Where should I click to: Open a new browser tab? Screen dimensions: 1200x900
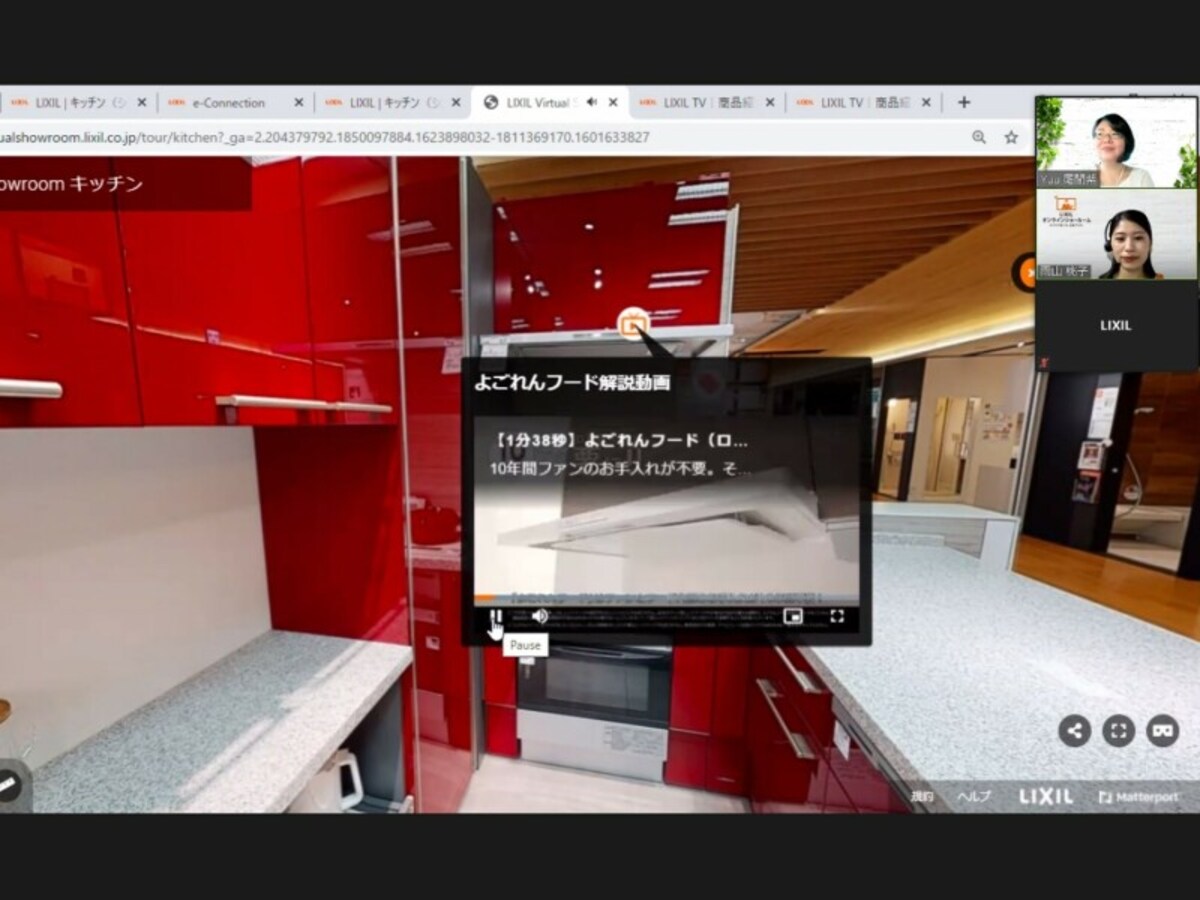pyautogui.click(x=964, y=102)
